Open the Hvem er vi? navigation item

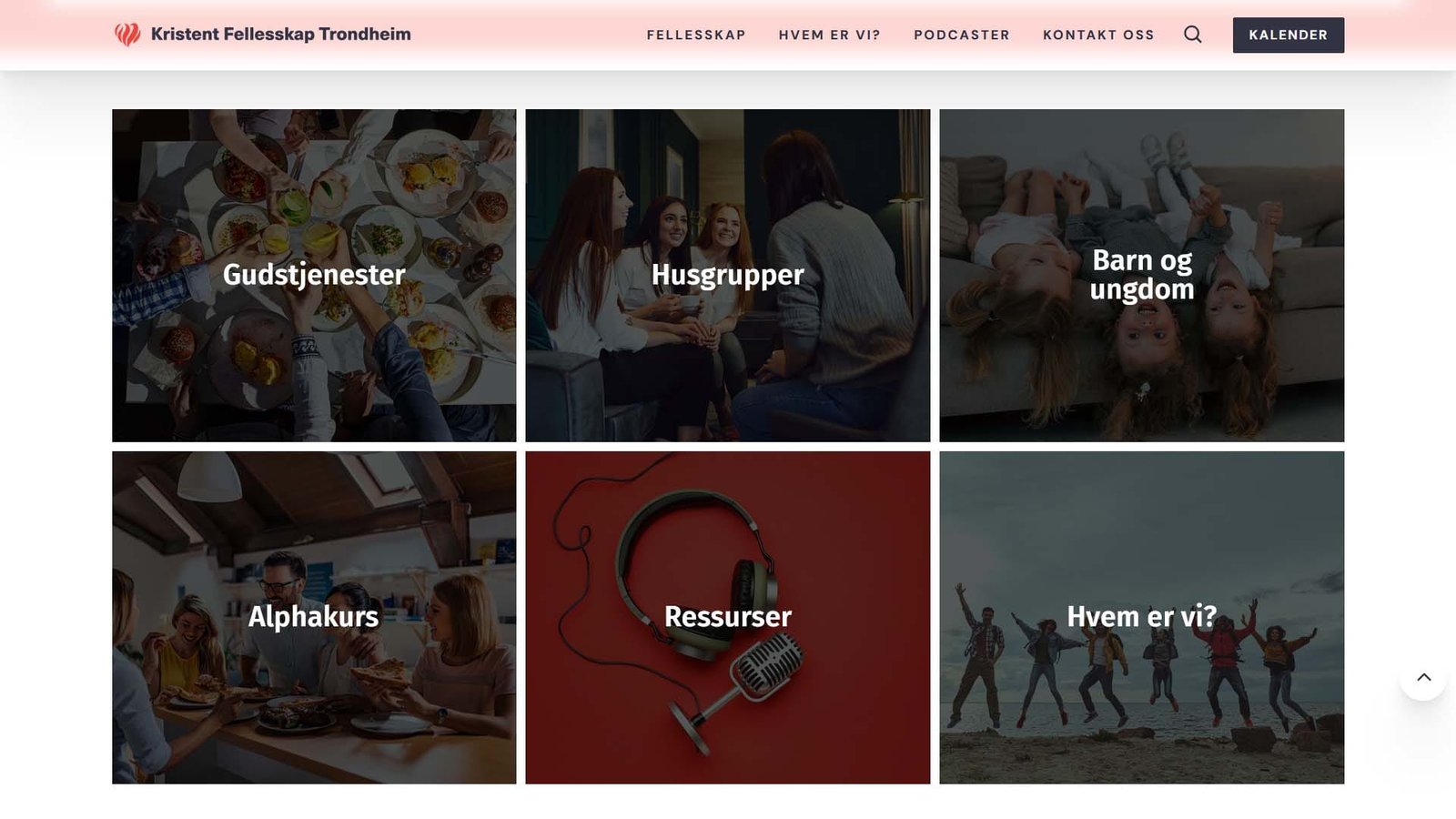click(829, 35)
